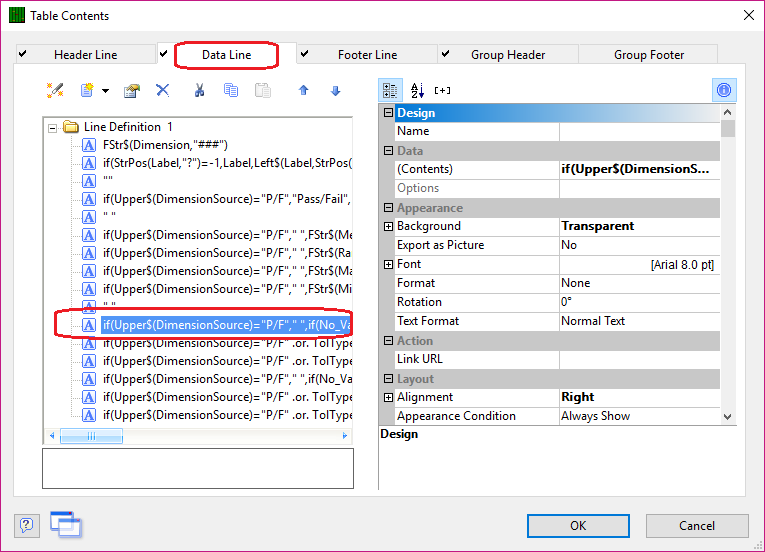765x552 pixels.
Task: Select the Data Line tab
Action: [x=226, y=54]
